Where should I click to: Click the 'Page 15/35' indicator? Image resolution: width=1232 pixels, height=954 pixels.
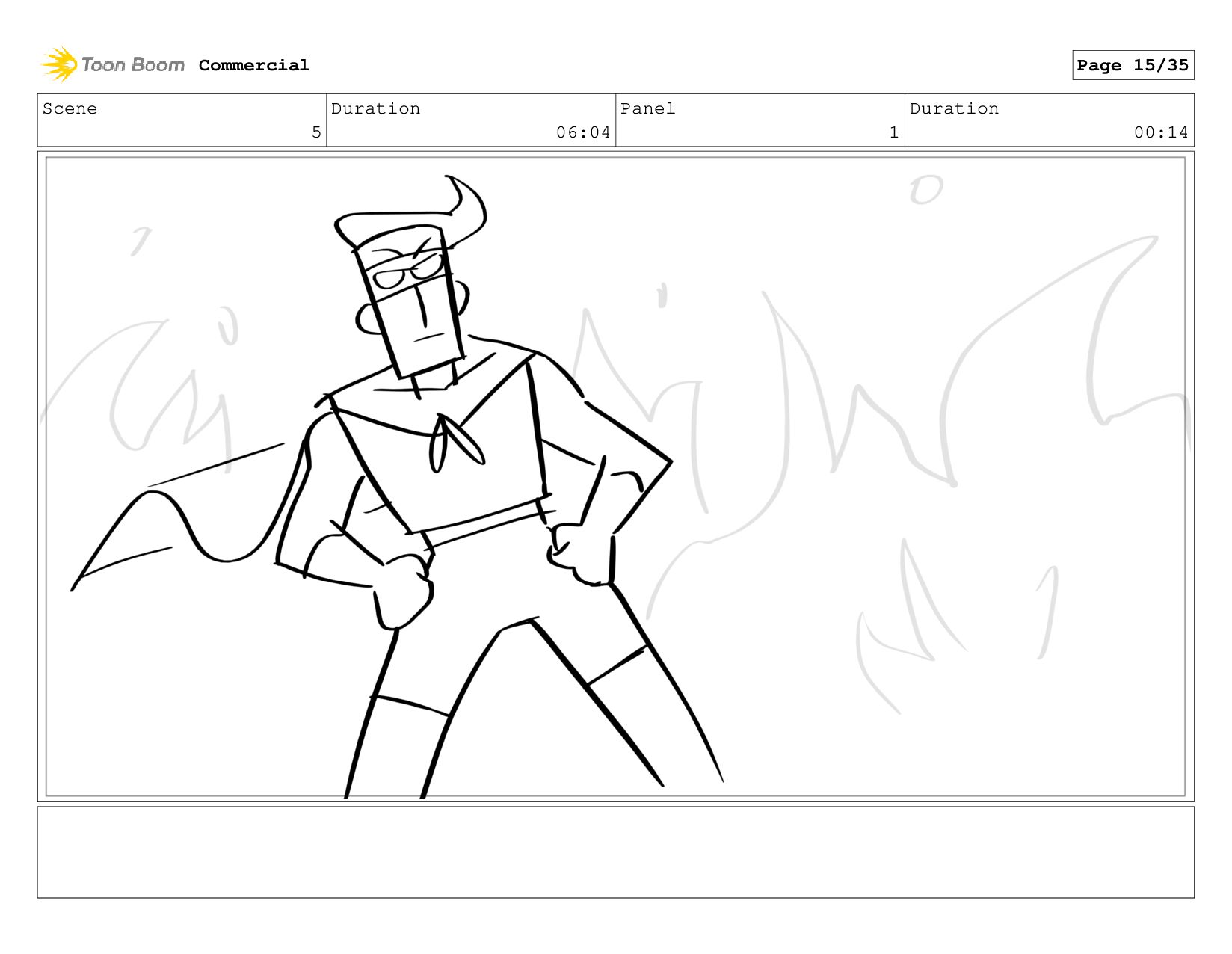(x=1133, y=65)
